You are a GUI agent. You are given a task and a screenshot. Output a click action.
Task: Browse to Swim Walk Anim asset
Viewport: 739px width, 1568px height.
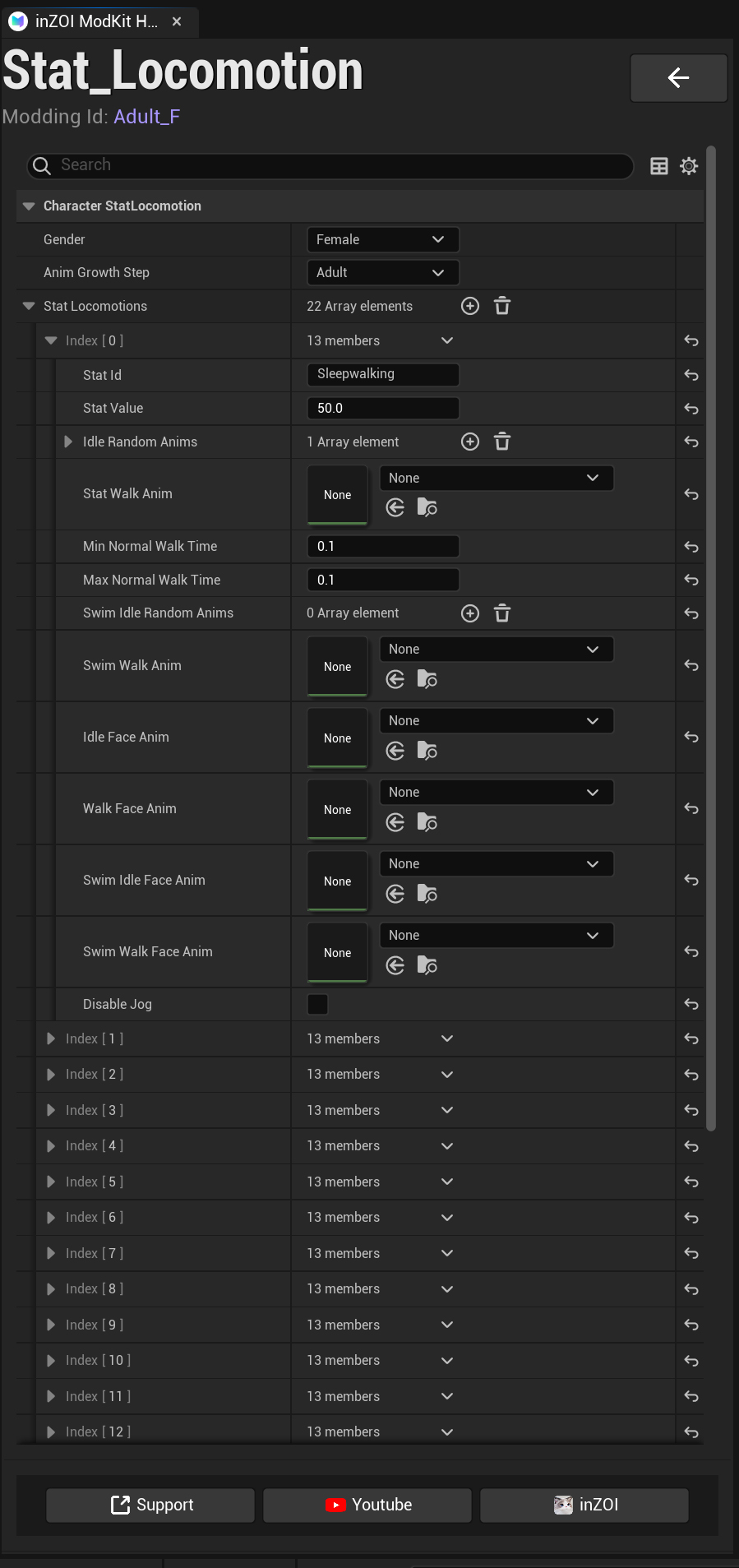(x=427, y=679)
